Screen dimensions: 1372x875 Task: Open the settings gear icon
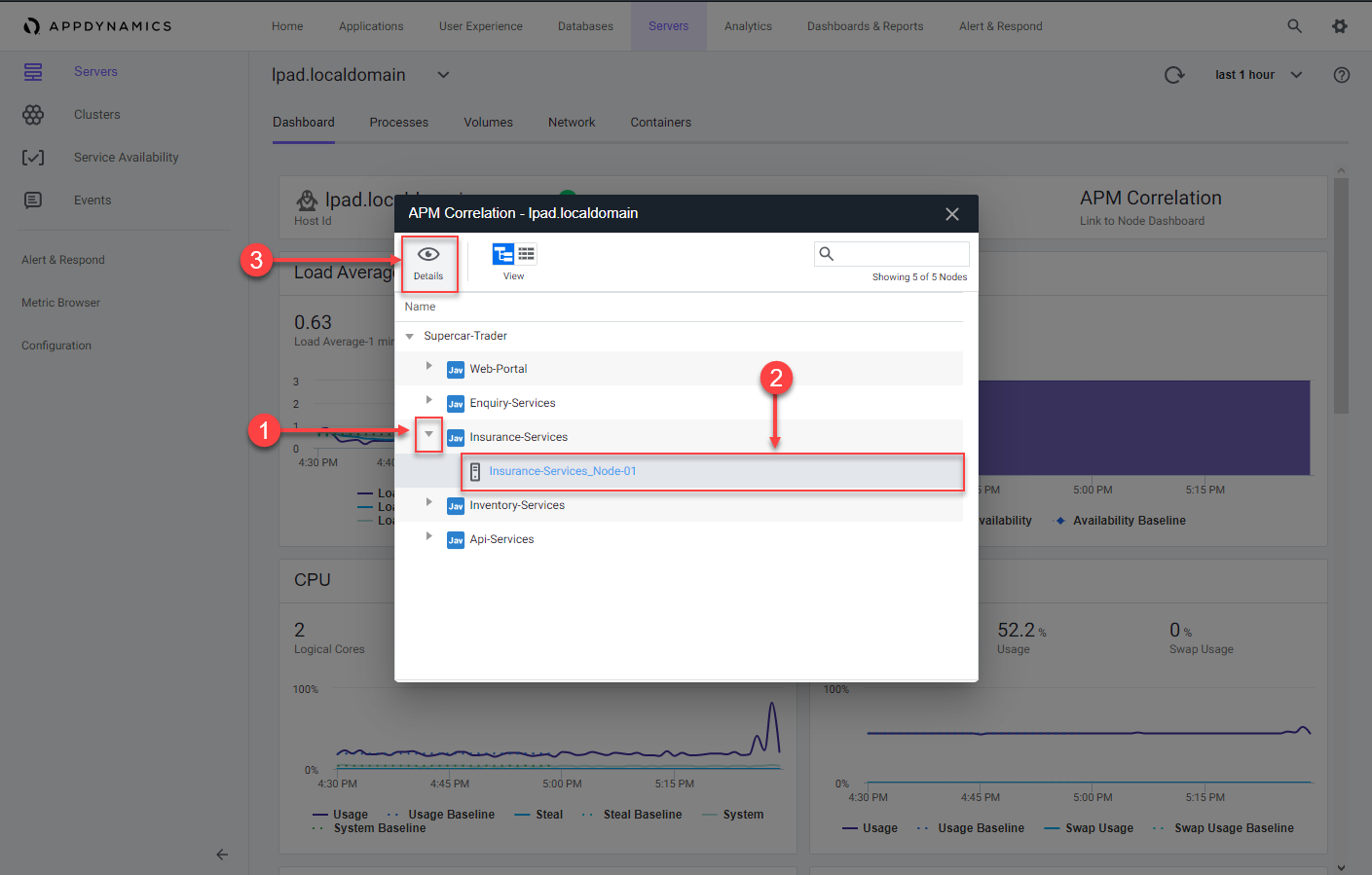tap(1340, 26)
